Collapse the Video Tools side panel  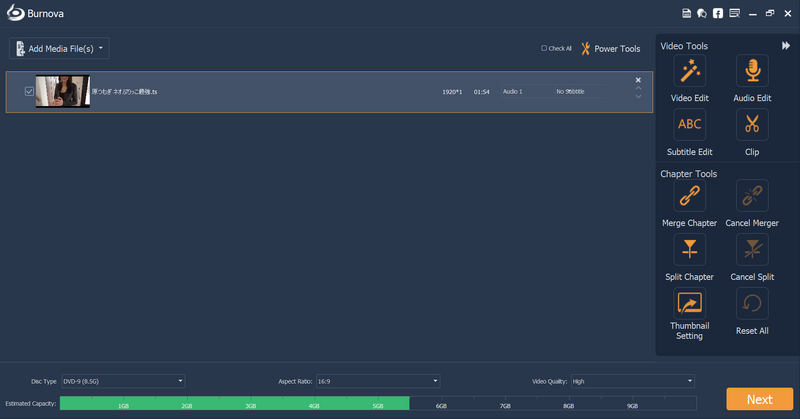(x=785, y=46)
